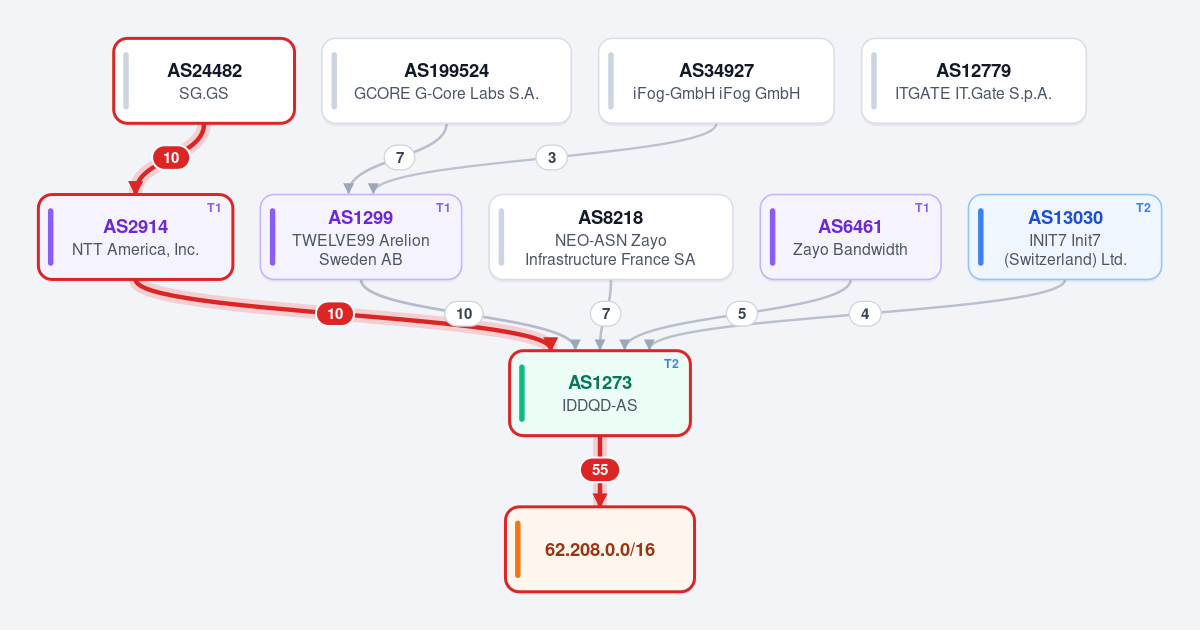1200x630 pixels.
Task: Click the 3 badge on iFog link
Action: point(551,158)
